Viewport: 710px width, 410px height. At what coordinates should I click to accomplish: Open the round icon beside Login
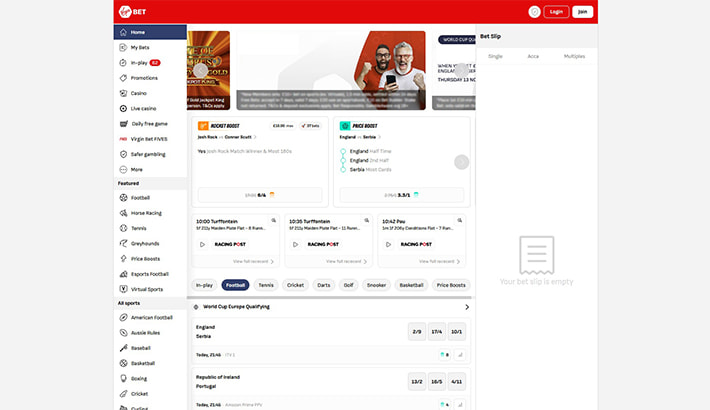(x=534, y=12)
